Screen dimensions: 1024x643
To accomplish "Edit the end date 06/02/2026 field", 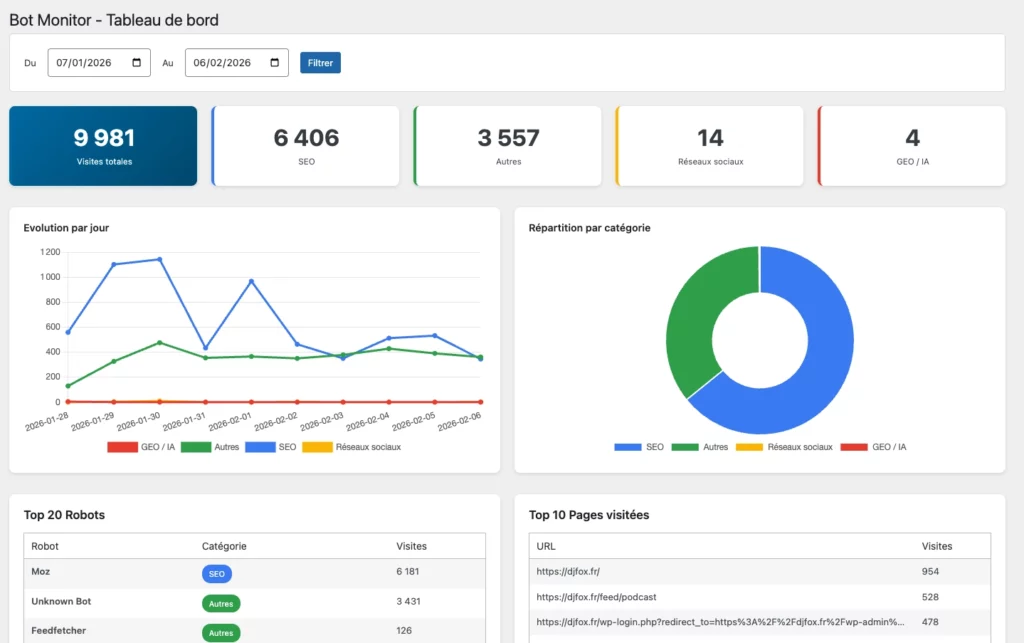I will pyautogui.click(x=236, y=63).
